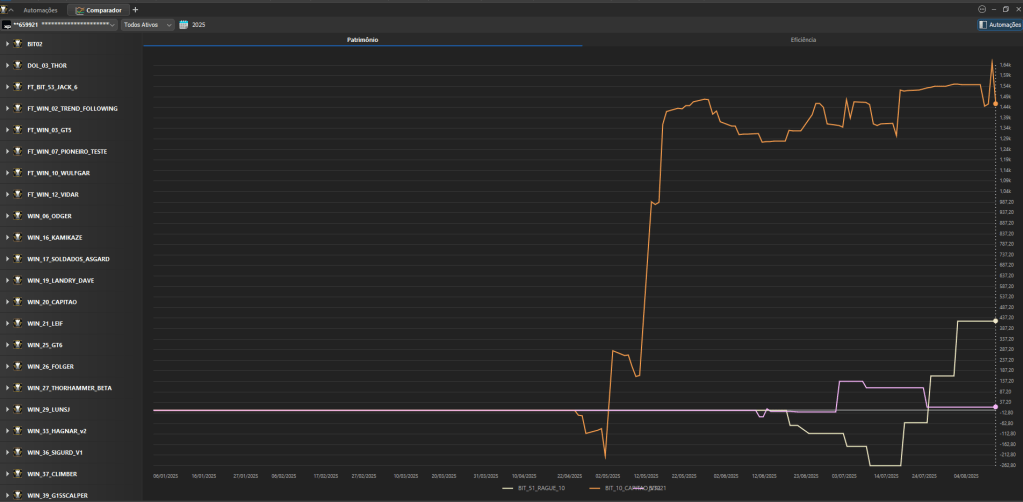
Task: Click the orange line endpoint marker on chart
Action: (x=994, y=103)
